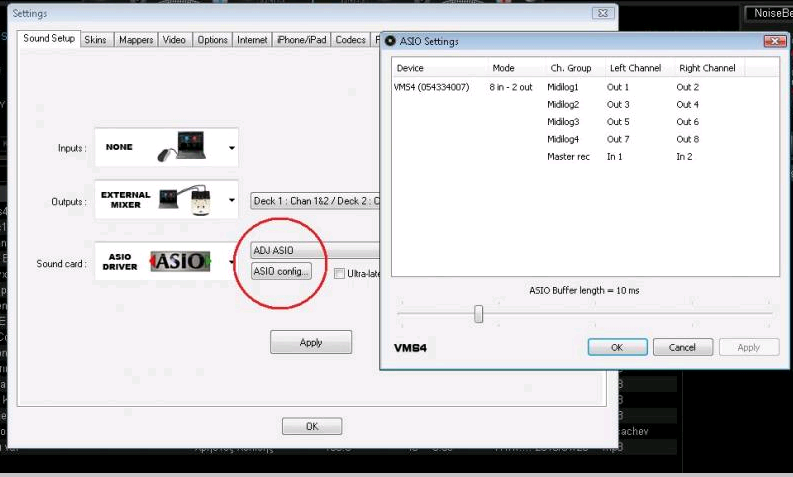Open the Sound card dropdown arrow
The height and width of the screenshot is (477, 793).
232,262
